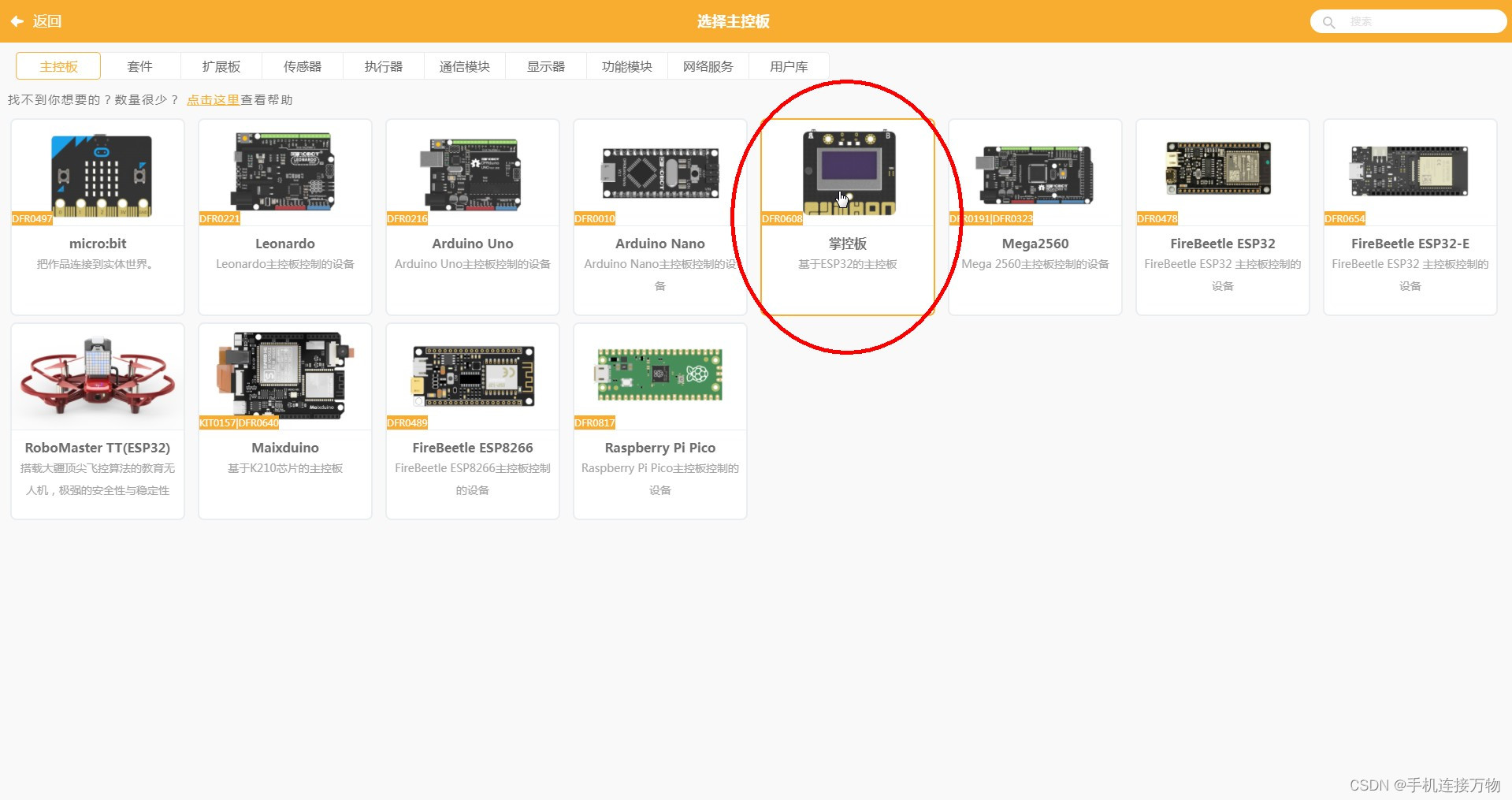The width and height of the screenshot is (1512, 800).
Task: Click the FireBeetle ESP8266 card title
Action: (473, 448)
